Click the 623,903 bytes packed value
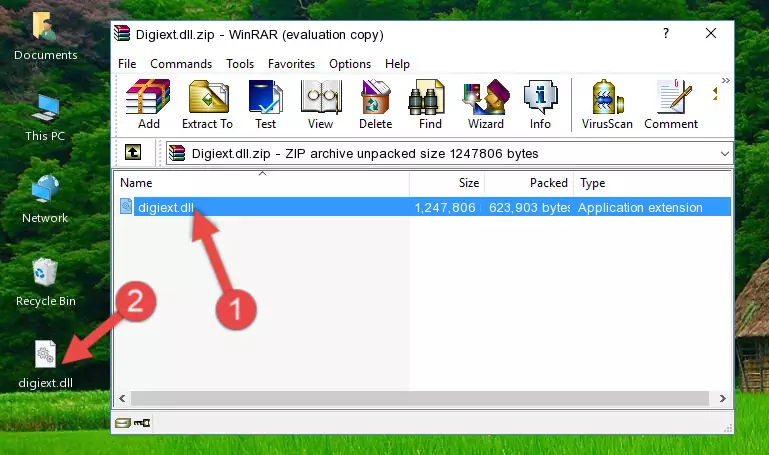Viewport: 769px width, 455px height. click(x=529, y=207)
